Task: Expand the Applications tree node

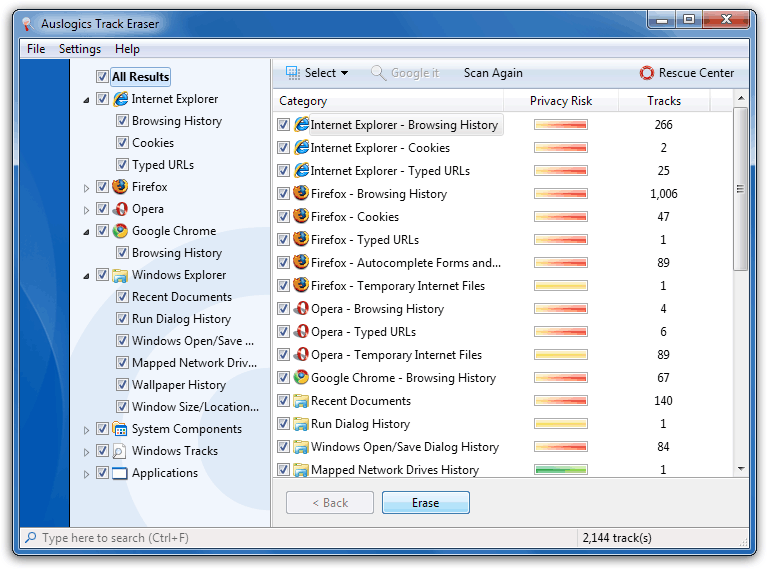Action: click(x=86, y=474)
